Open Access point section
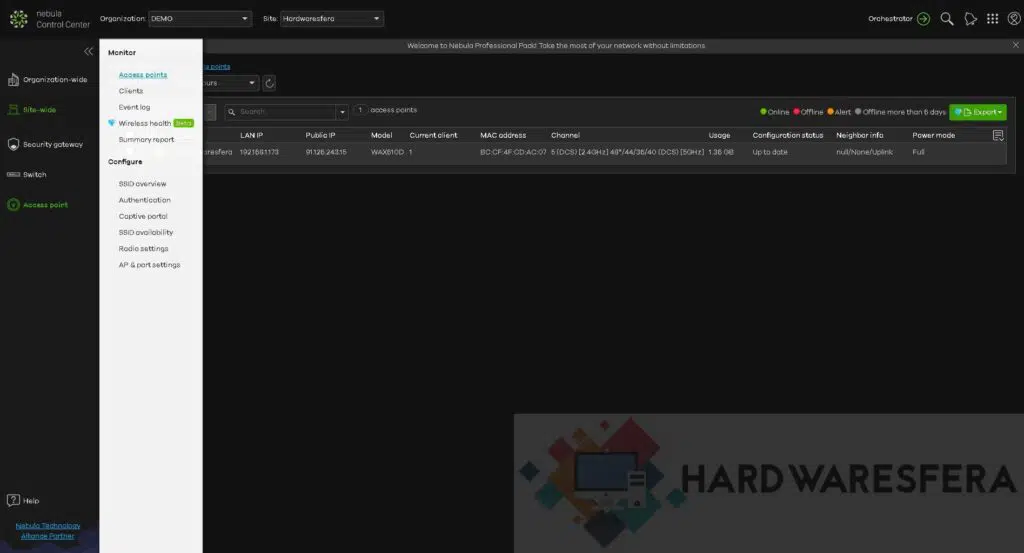The width and height of the screenshot is (1024, 553). click(37, 205)
